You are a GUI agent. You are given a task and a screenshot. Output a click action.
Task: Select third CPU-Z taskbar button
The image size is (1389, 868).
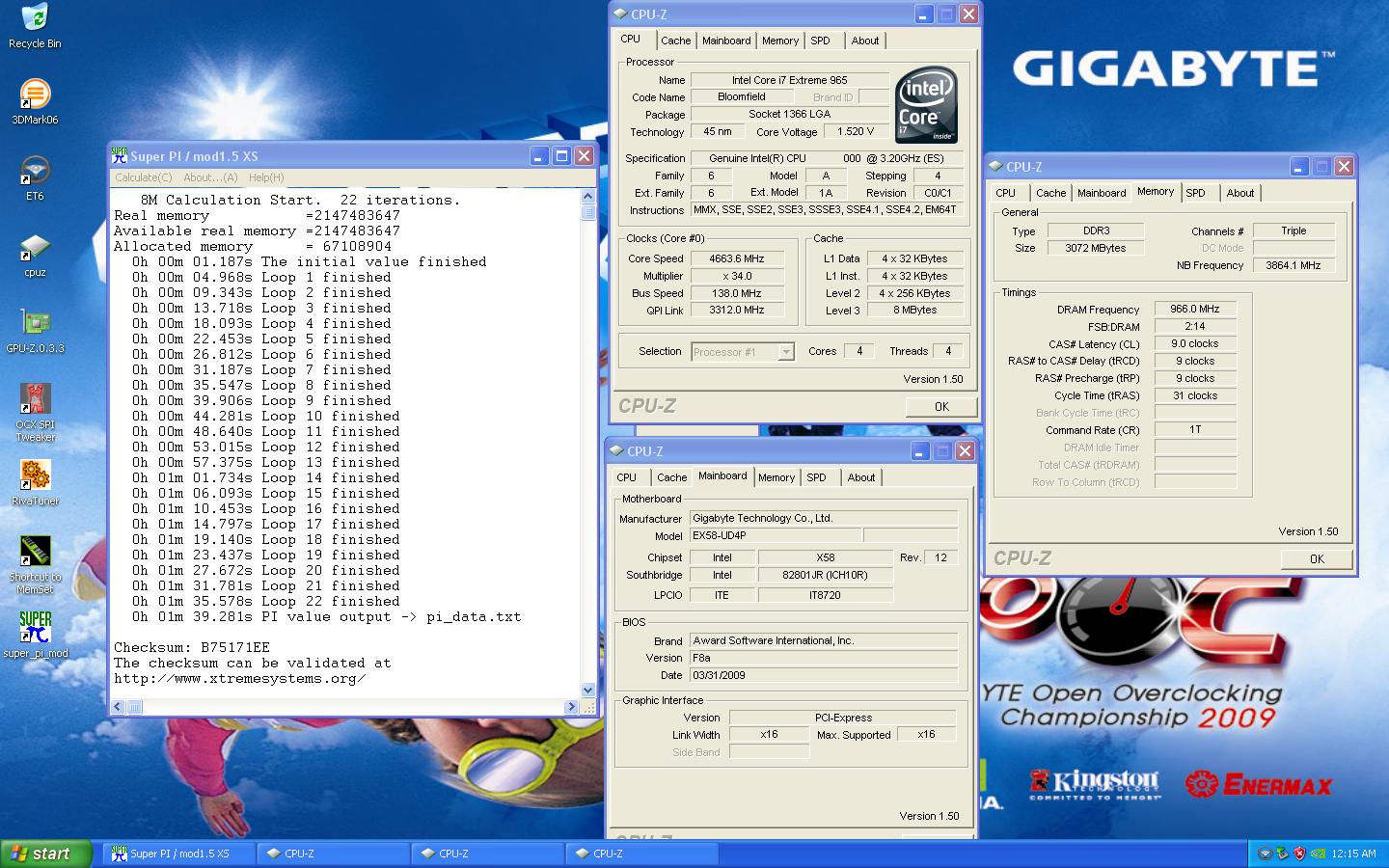click(642, 854)
